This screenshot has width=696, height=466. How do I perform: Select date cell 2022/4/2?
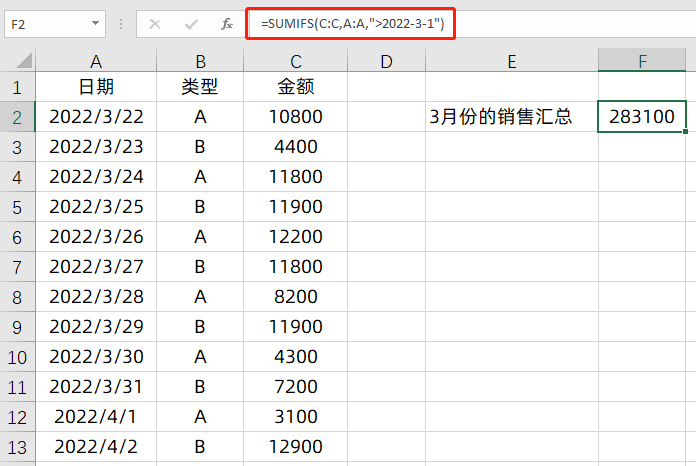[x=96, y=447]
